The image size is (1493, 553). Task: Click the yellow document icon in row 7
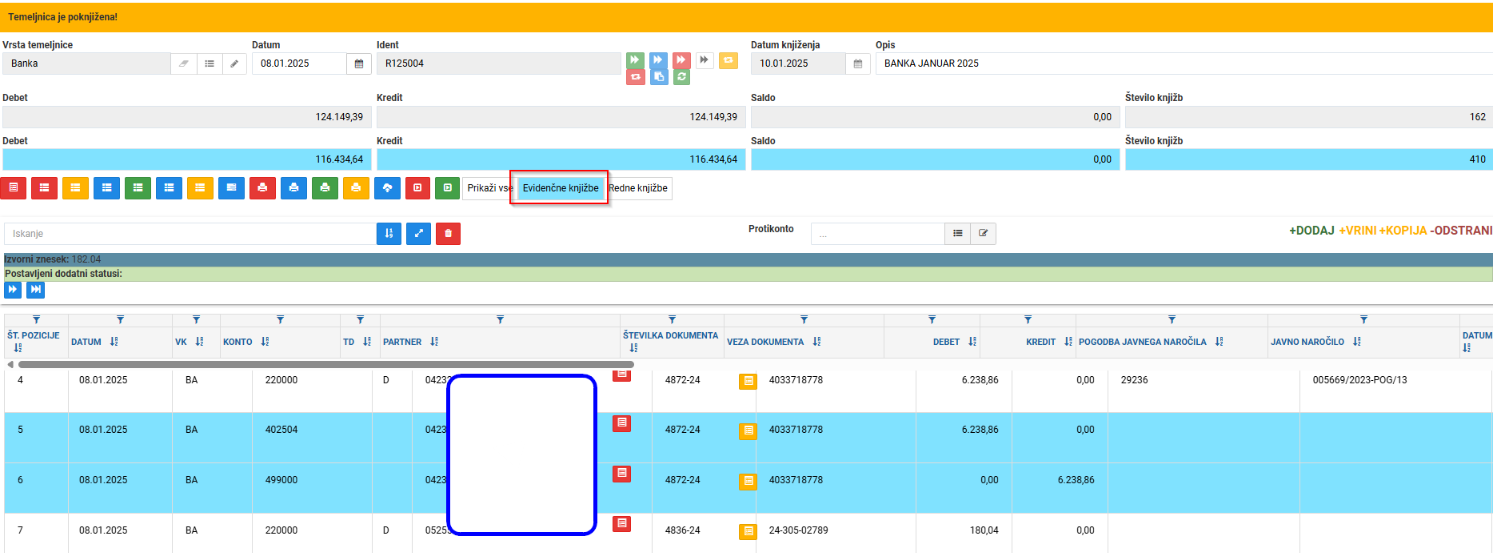pyautogui.click(x=748, y=531)
